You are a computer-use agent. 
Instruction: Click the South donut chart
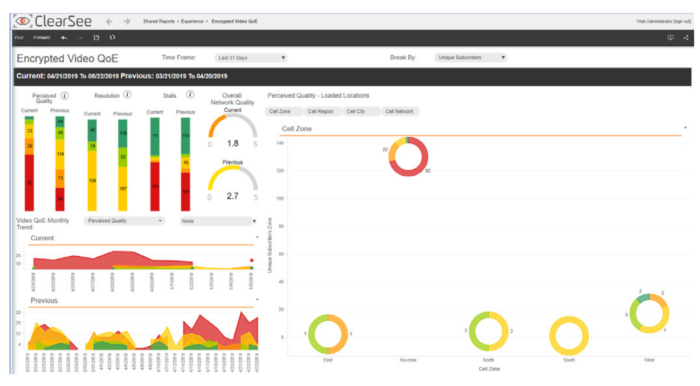click(x=569, y=336)
